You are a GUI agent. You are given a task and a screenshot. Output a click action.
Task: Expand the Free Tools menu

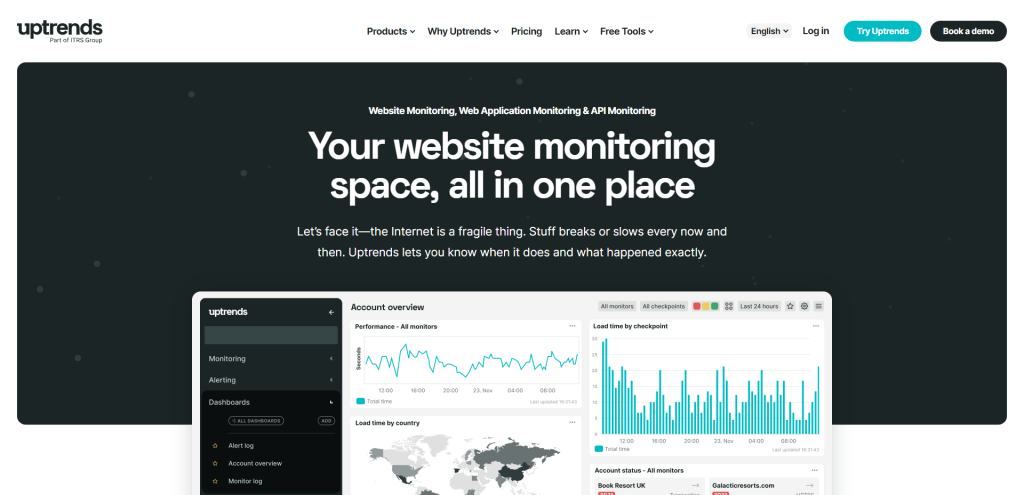(627, 31)
